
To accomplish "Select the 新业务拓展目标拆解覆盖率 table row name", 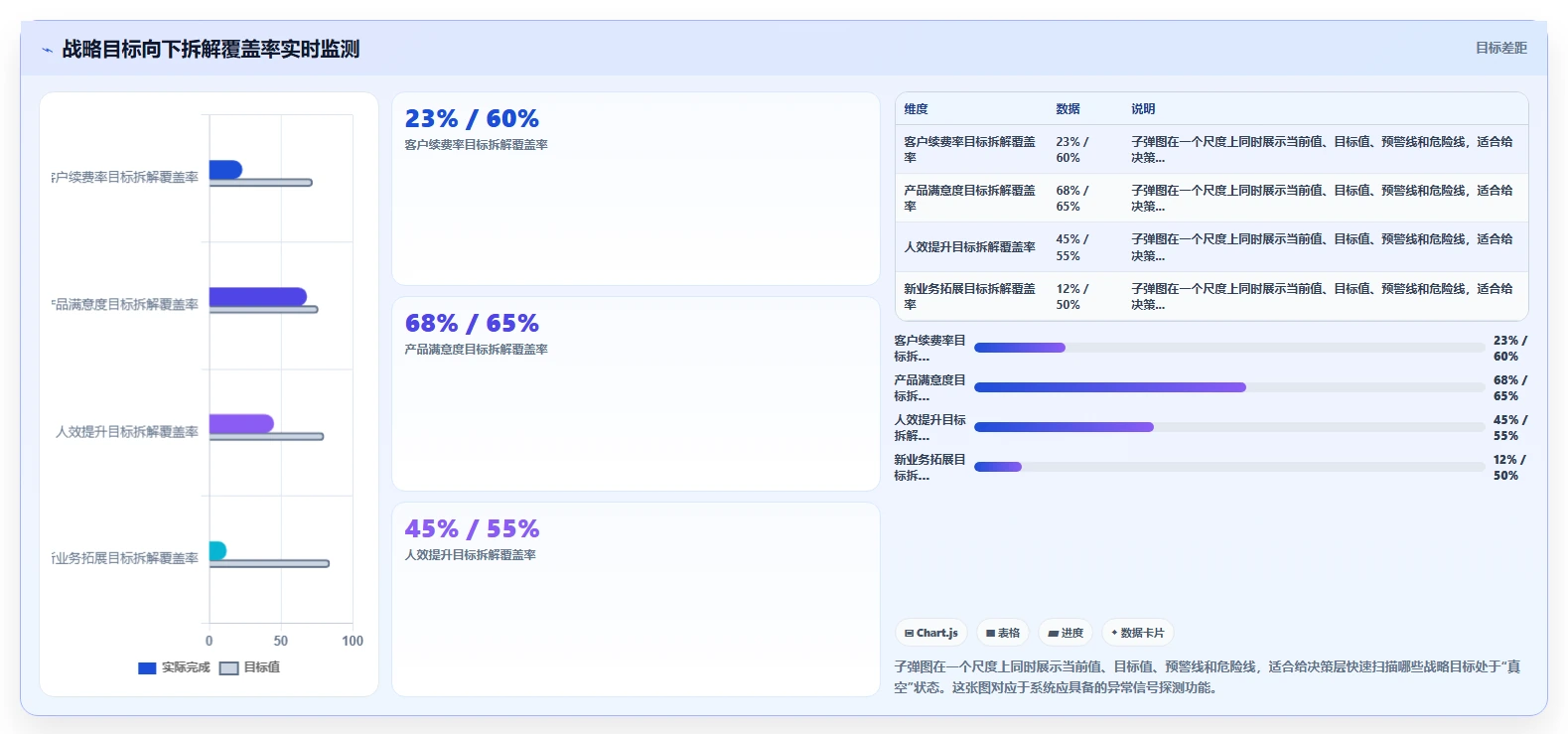I will click(x=969, y=296).
